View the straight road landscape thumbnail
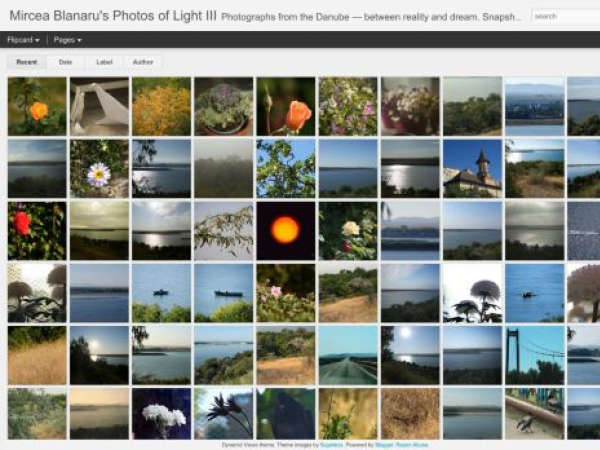600x450 pixels. pyautogui.click(x=348, y=355)
